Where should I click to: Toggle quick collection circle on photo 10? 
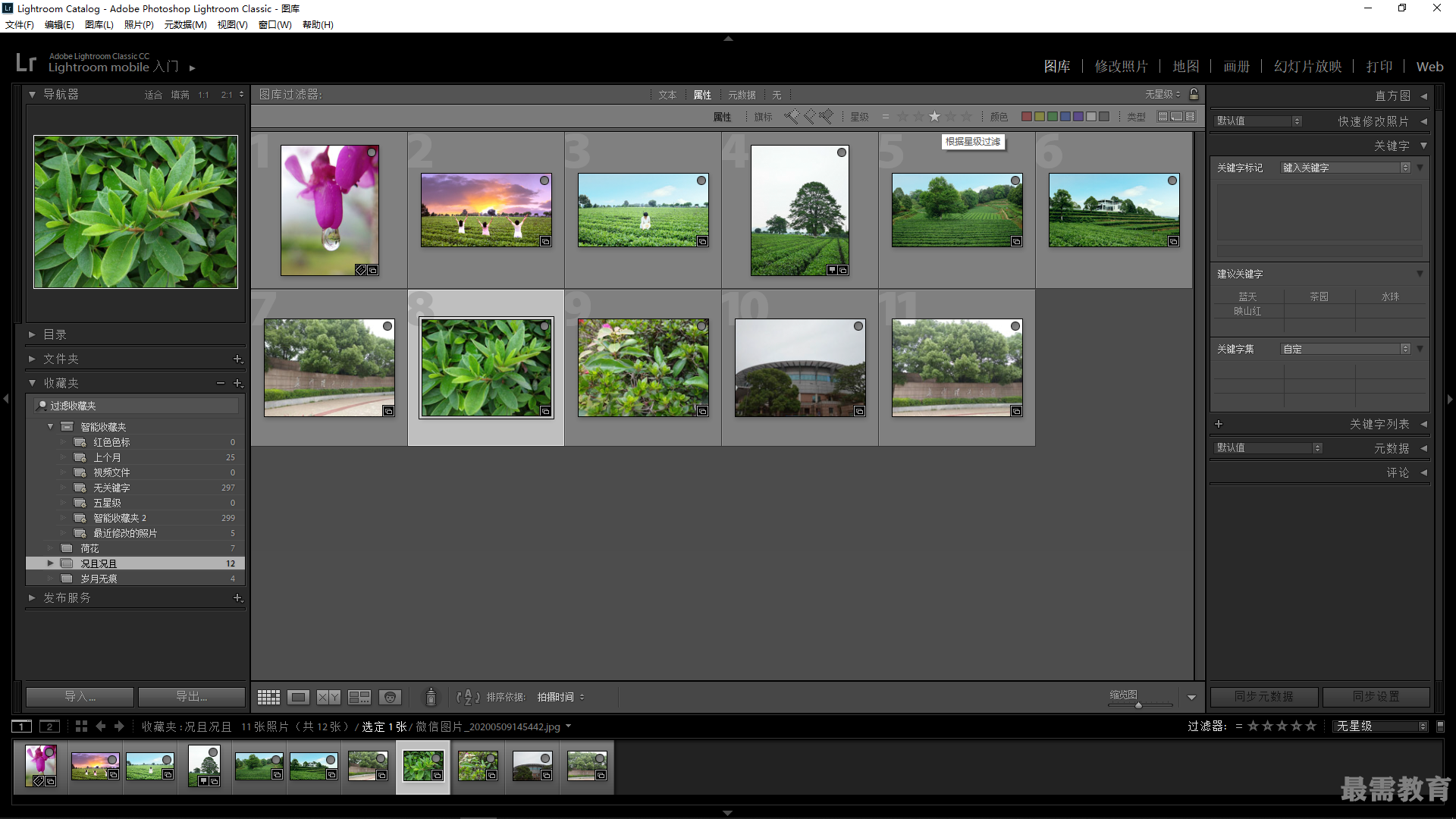point(858,326)
